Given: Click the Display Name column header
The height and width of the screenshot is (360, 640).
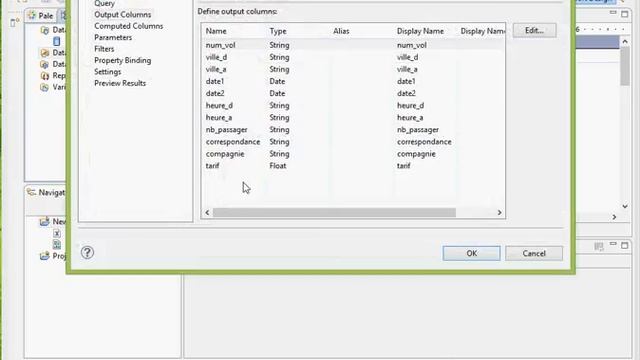Looking at the screenshot, I should click(x=420, y=31).
